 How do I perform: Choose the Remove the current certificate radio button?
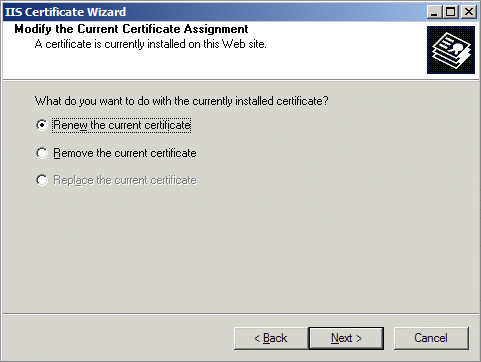[42, 153]
